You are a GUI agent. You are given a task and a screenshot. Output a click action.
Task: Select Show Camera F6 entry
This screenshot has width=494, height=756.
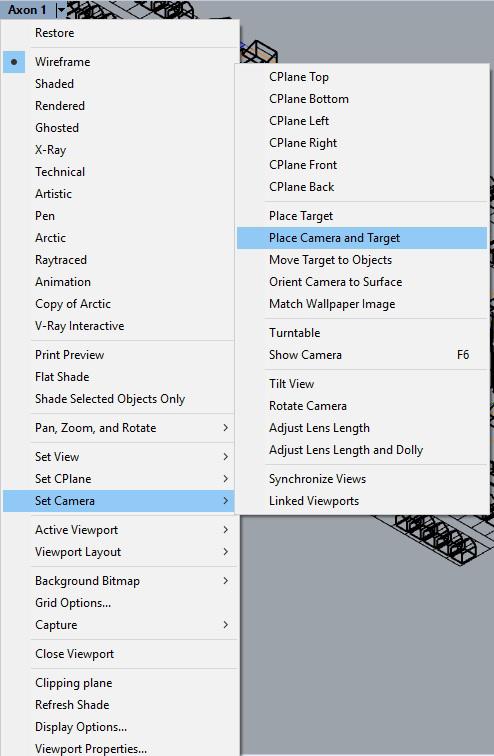click(362, 355)
